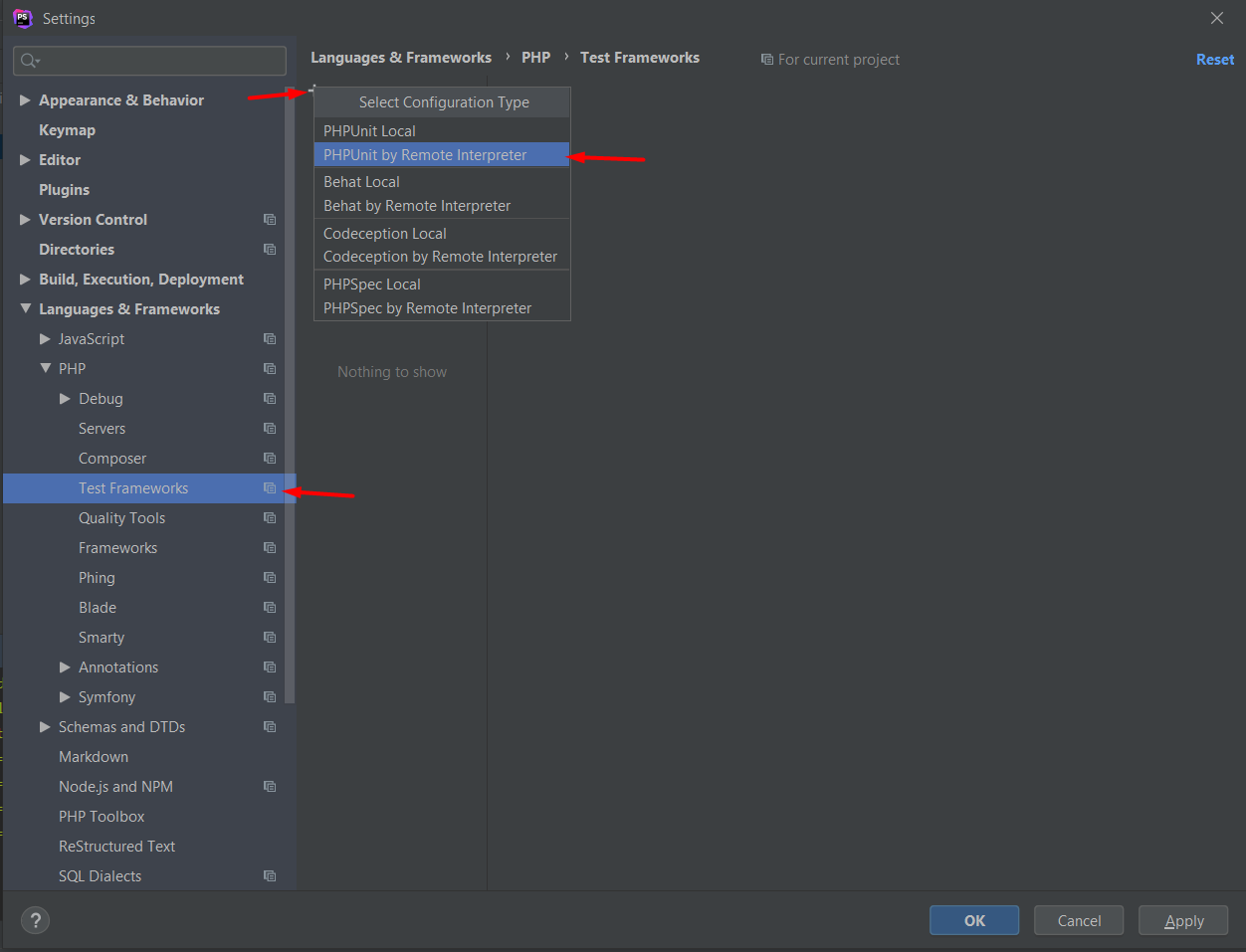Click project-level icon next to Phing

[x=270, y=577]
